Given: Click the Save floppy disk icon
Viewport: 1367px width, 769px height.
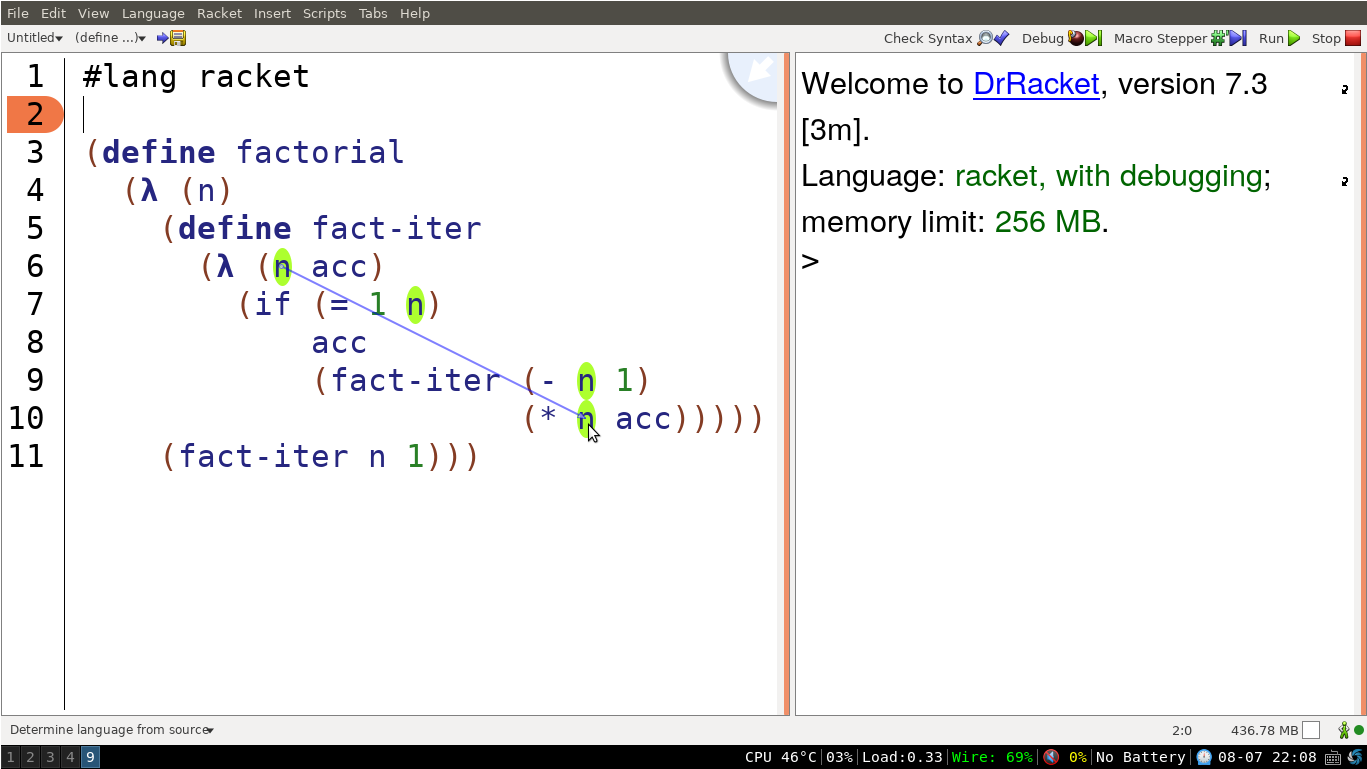Looking at the screenshot, I should [178, 38].
